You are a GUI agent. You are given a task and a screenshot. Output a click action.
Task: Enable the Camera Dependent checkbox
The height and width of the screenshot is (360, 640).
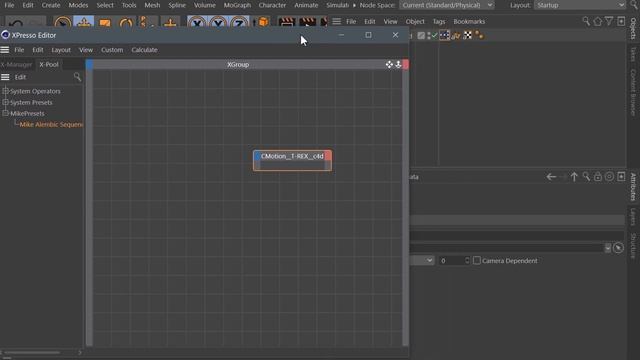[x=477, y=260]
